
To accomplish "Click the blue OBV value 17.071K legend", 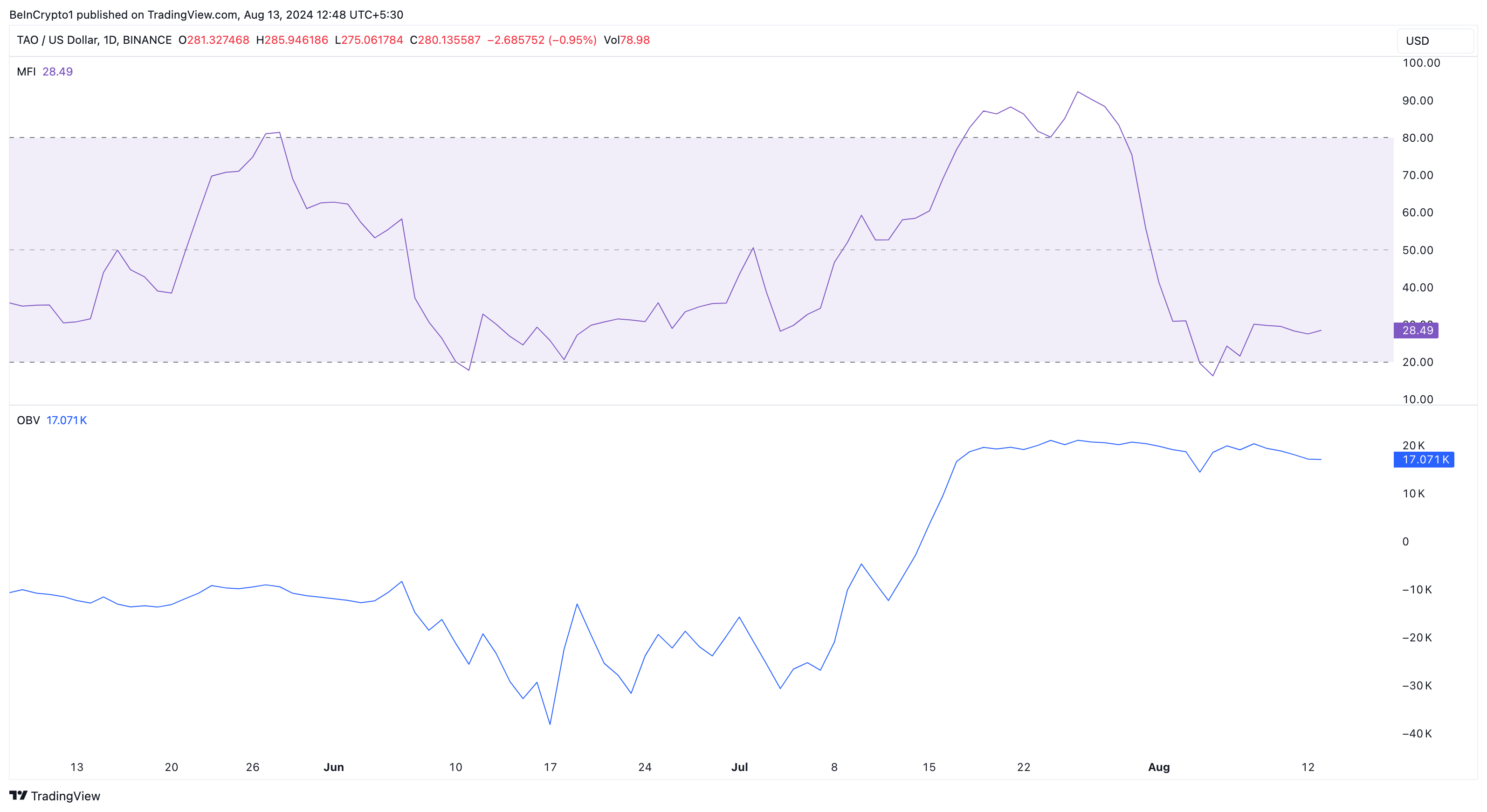I will coord(66,420).
